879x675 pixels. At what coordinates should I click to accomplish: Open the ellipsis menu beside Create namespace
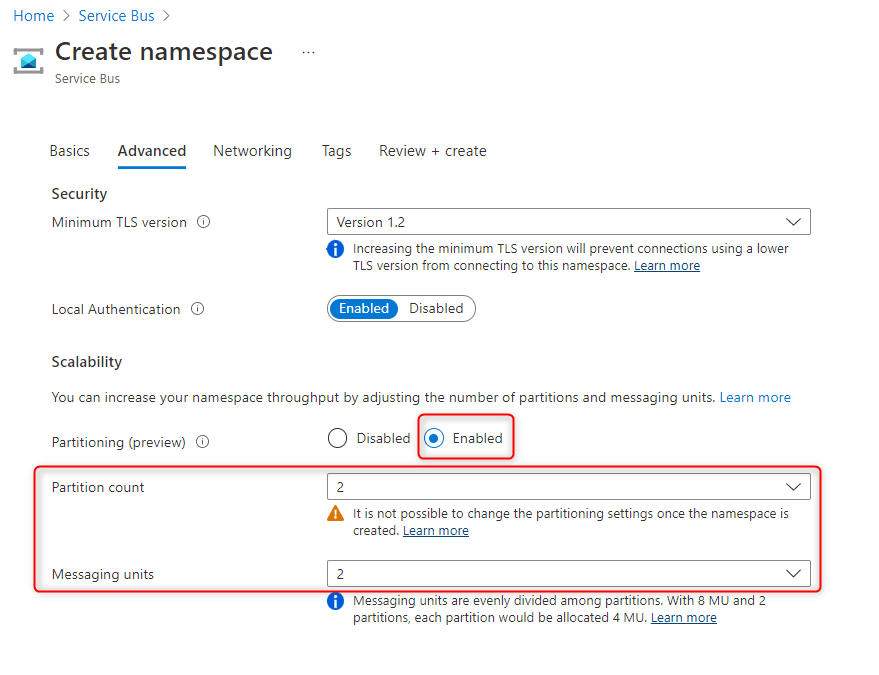pyautogui.click(x=308, y=52)
